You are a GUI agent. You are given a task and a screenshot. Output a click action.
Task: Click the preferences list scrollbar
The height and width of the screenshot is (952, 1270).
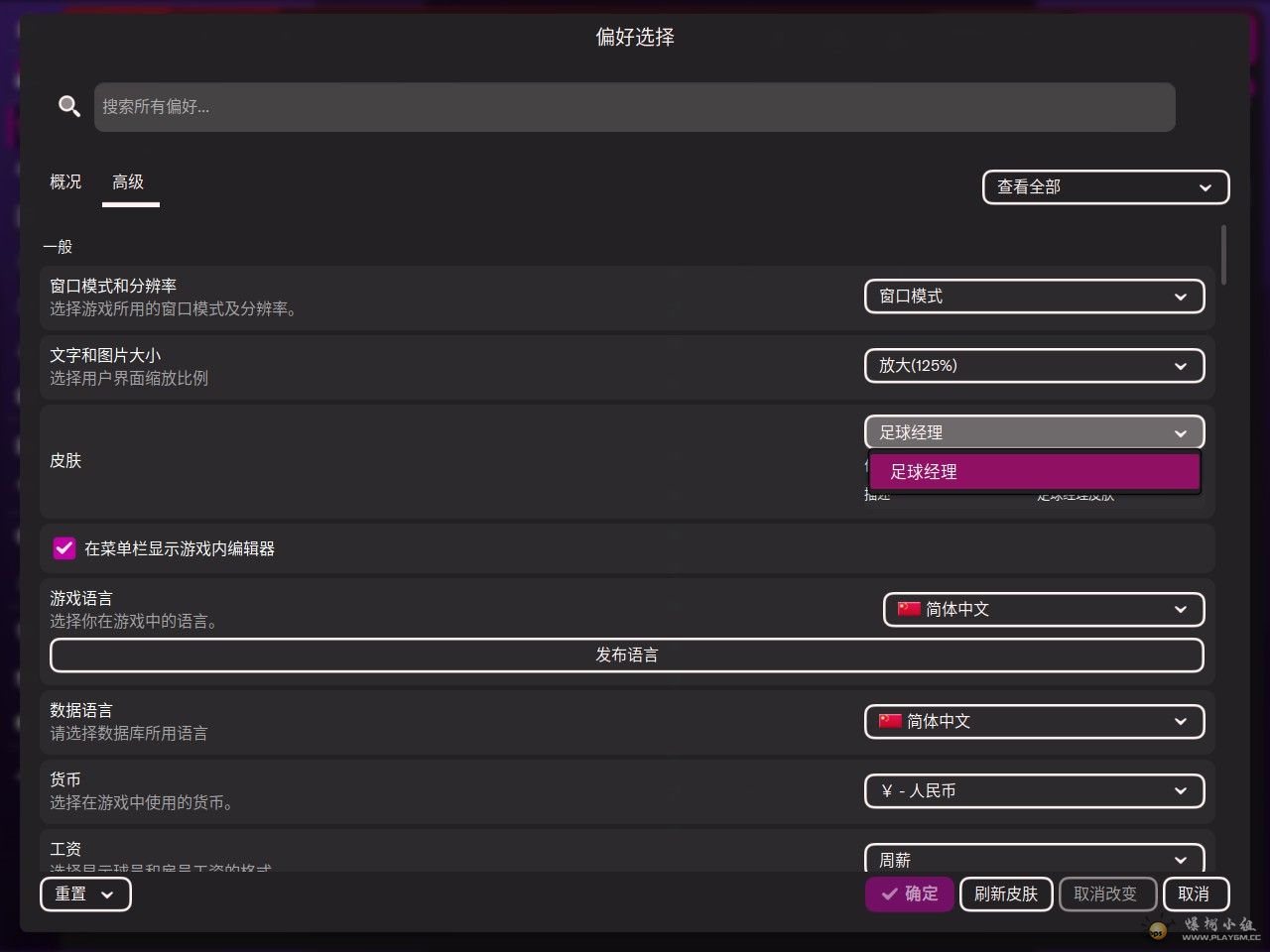(x=1224, y=256)
